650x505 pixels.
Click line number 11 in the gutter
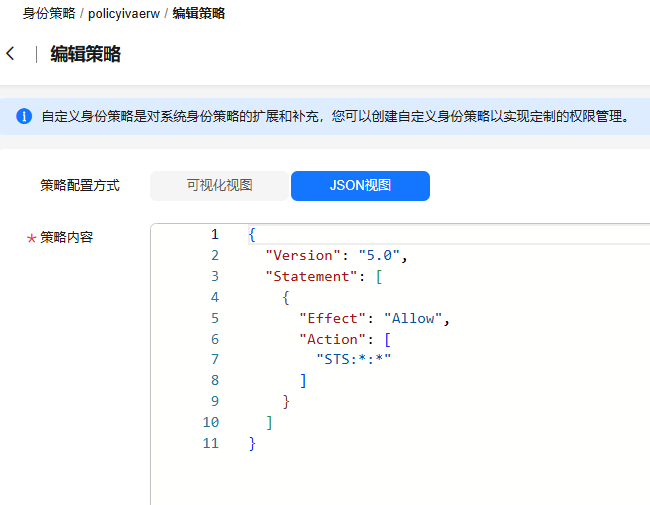210,443
